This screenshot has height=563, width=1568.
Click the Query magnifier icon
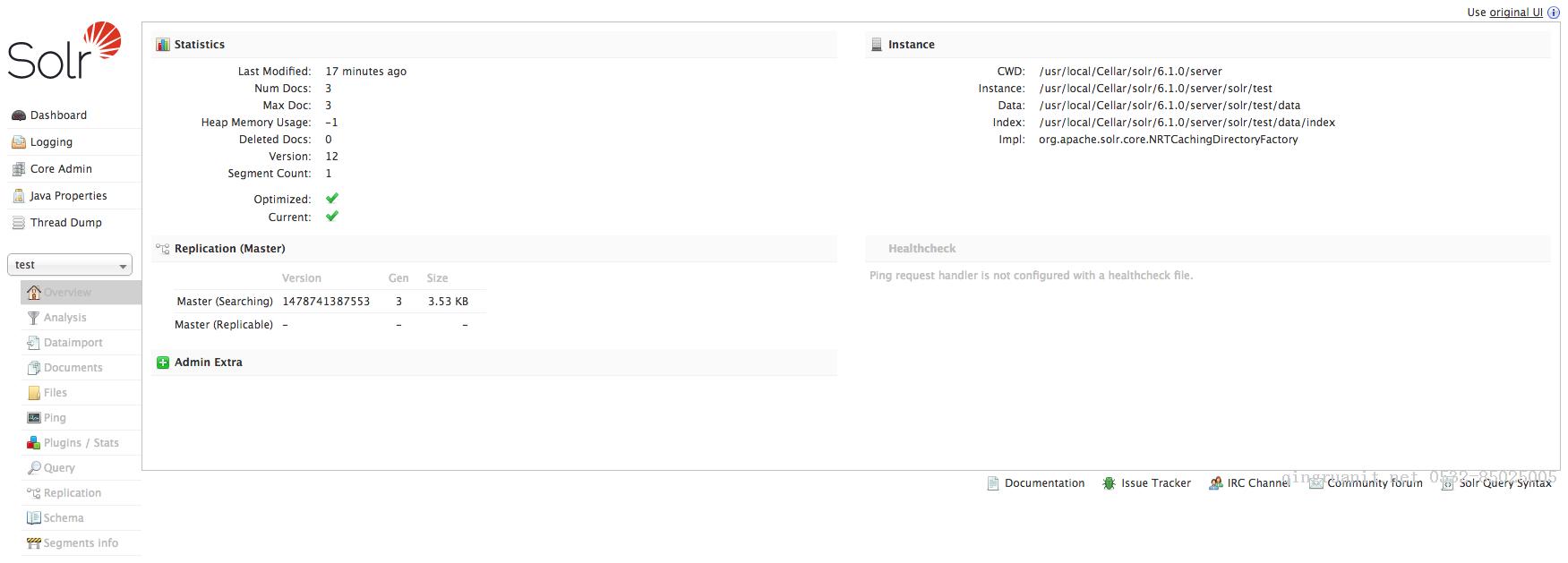[34, 468]
